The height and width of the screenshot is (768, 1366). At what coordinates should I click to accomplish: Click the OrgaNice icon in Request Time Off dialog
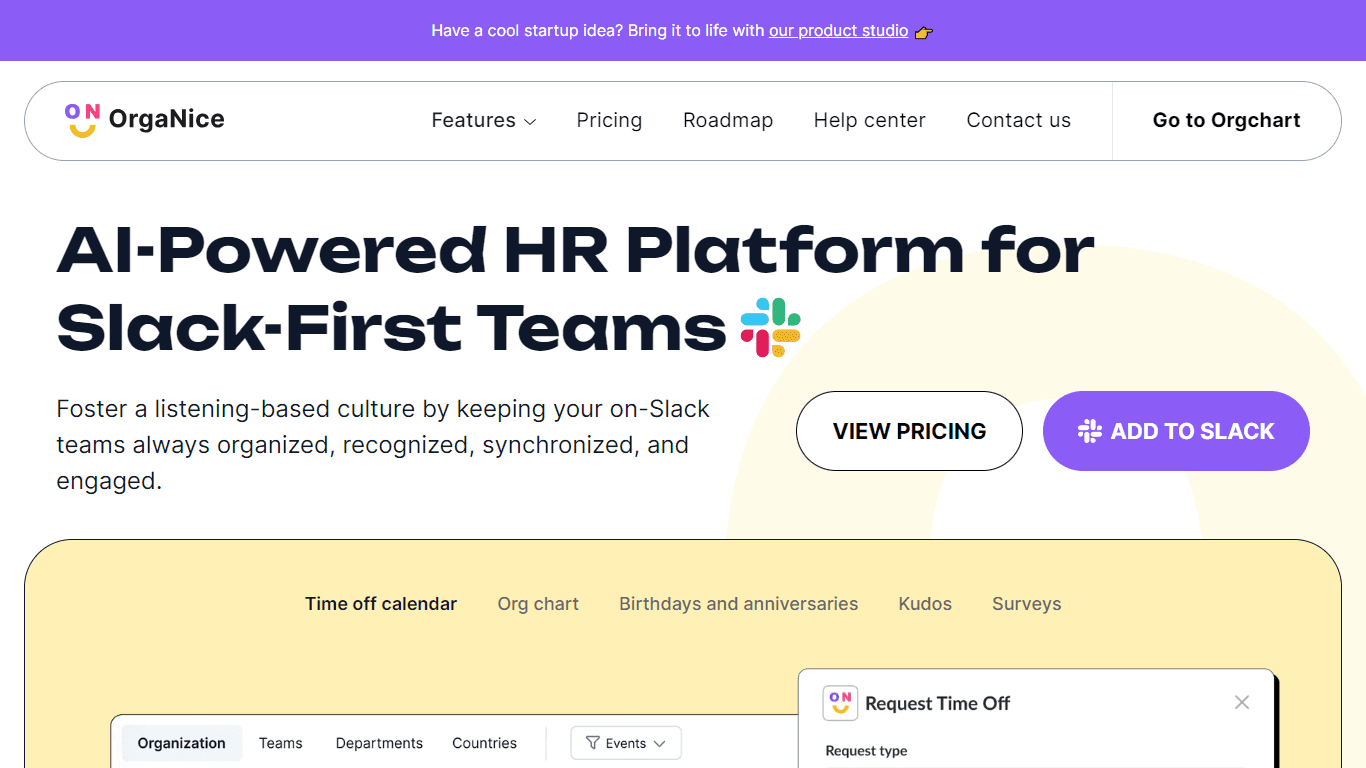point(840,703)
